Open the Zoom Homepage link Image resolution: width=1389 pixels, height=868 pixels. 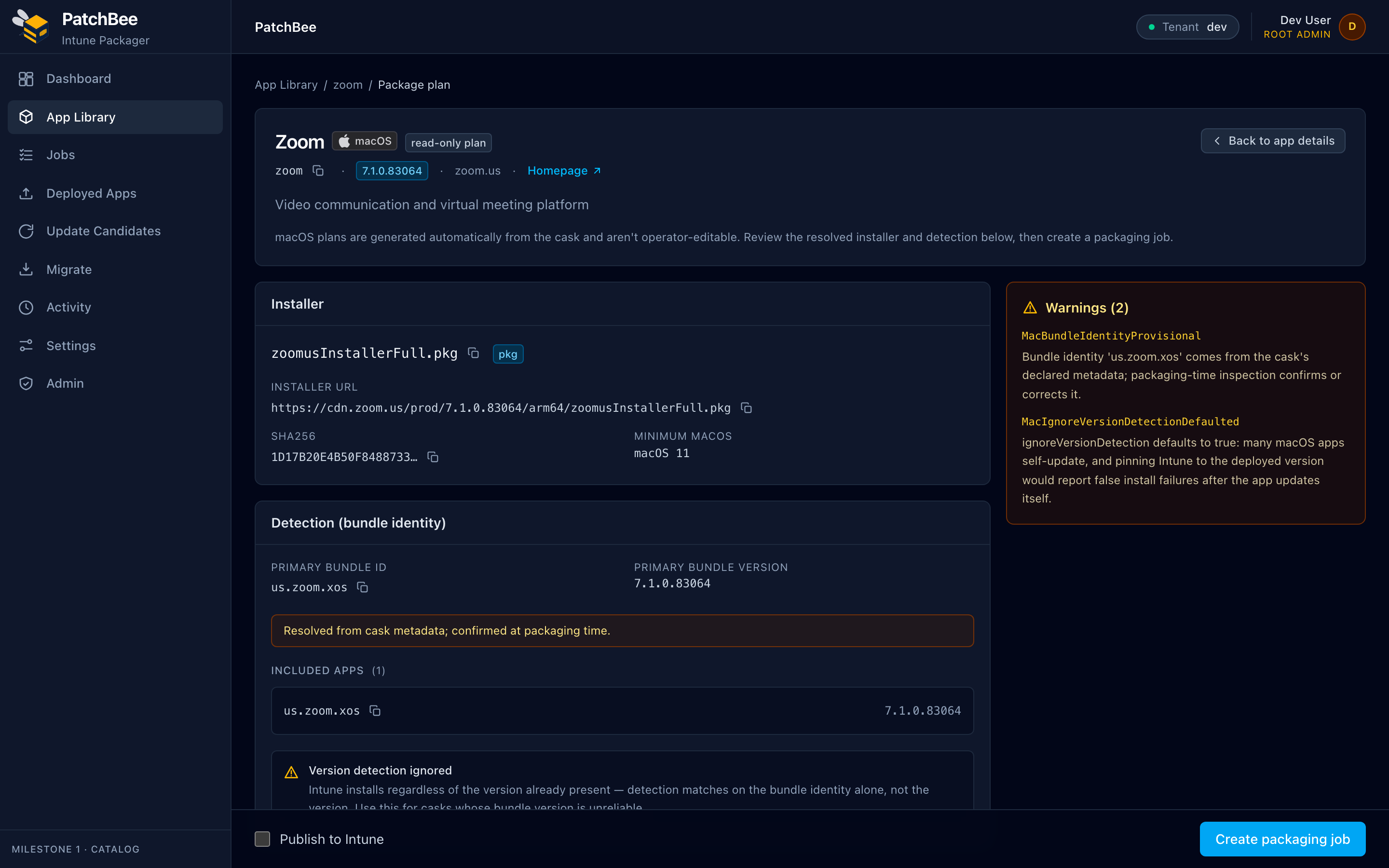pyautogui.click(x=564, y=171)
